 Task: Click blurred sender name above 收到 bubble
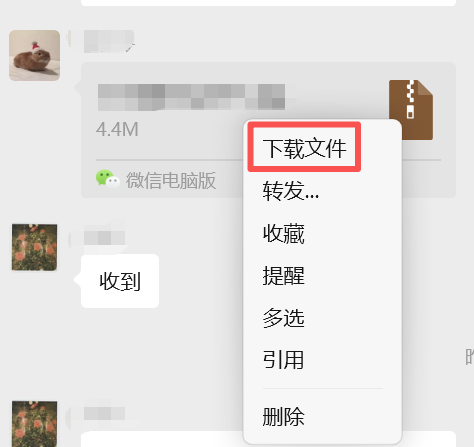104,238
